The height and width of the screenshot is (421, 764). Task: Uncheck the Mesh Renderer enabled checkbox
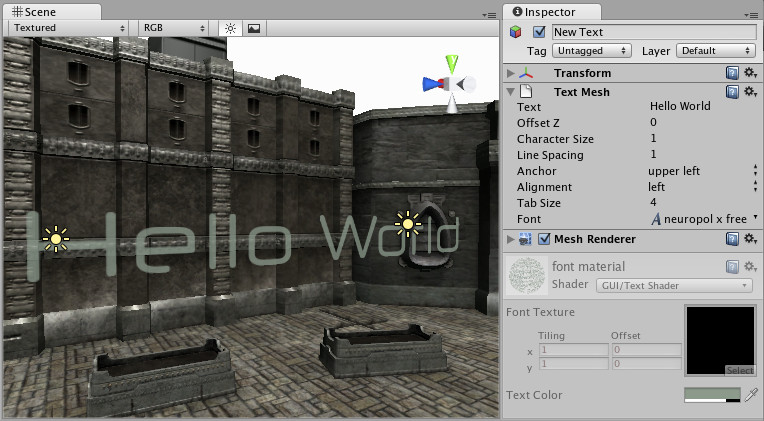tap(545, 239)
